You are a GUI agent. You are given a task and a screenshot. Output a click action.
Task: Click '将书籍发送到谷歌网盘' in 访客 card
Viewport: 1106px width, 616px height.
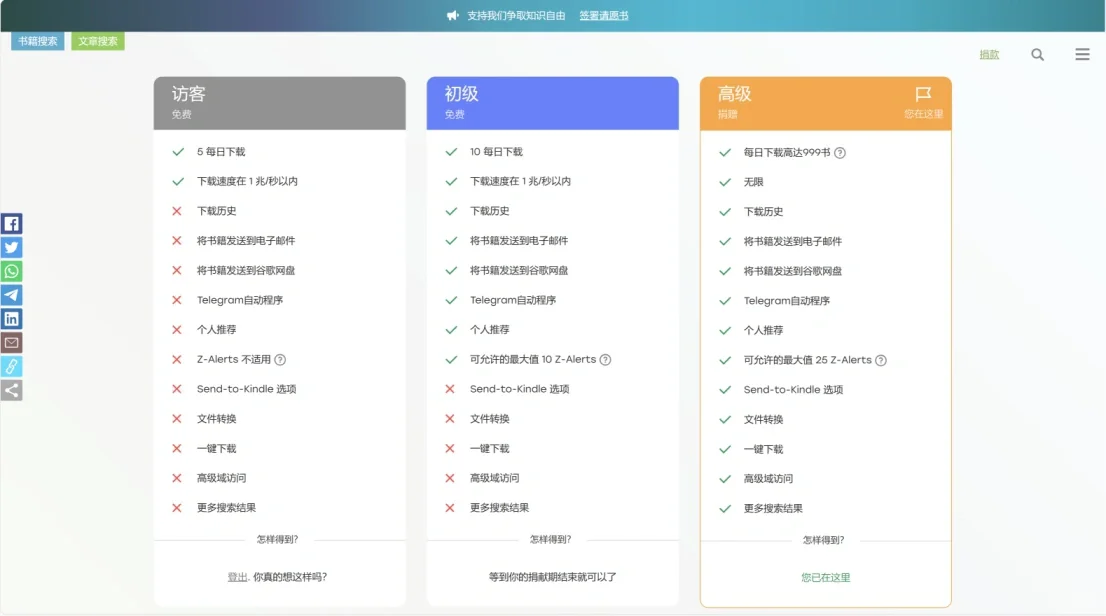(x=245, y=270)
